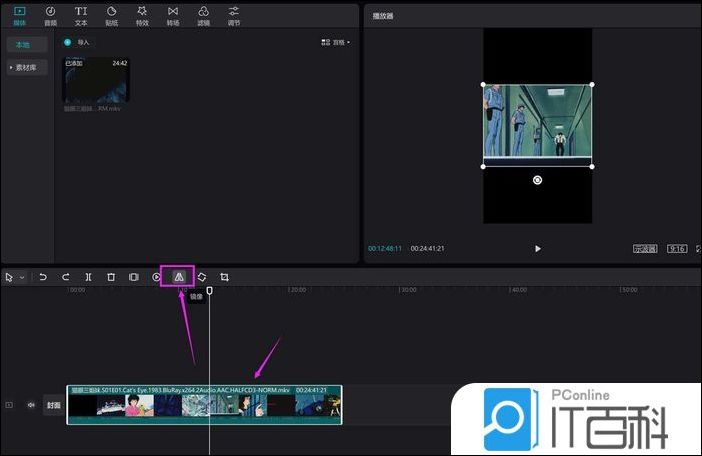The width and height of the screenshot is (702, 456).
Task: Open the 特效 (Effects) panel icon
Action: (x=142, y=14)
